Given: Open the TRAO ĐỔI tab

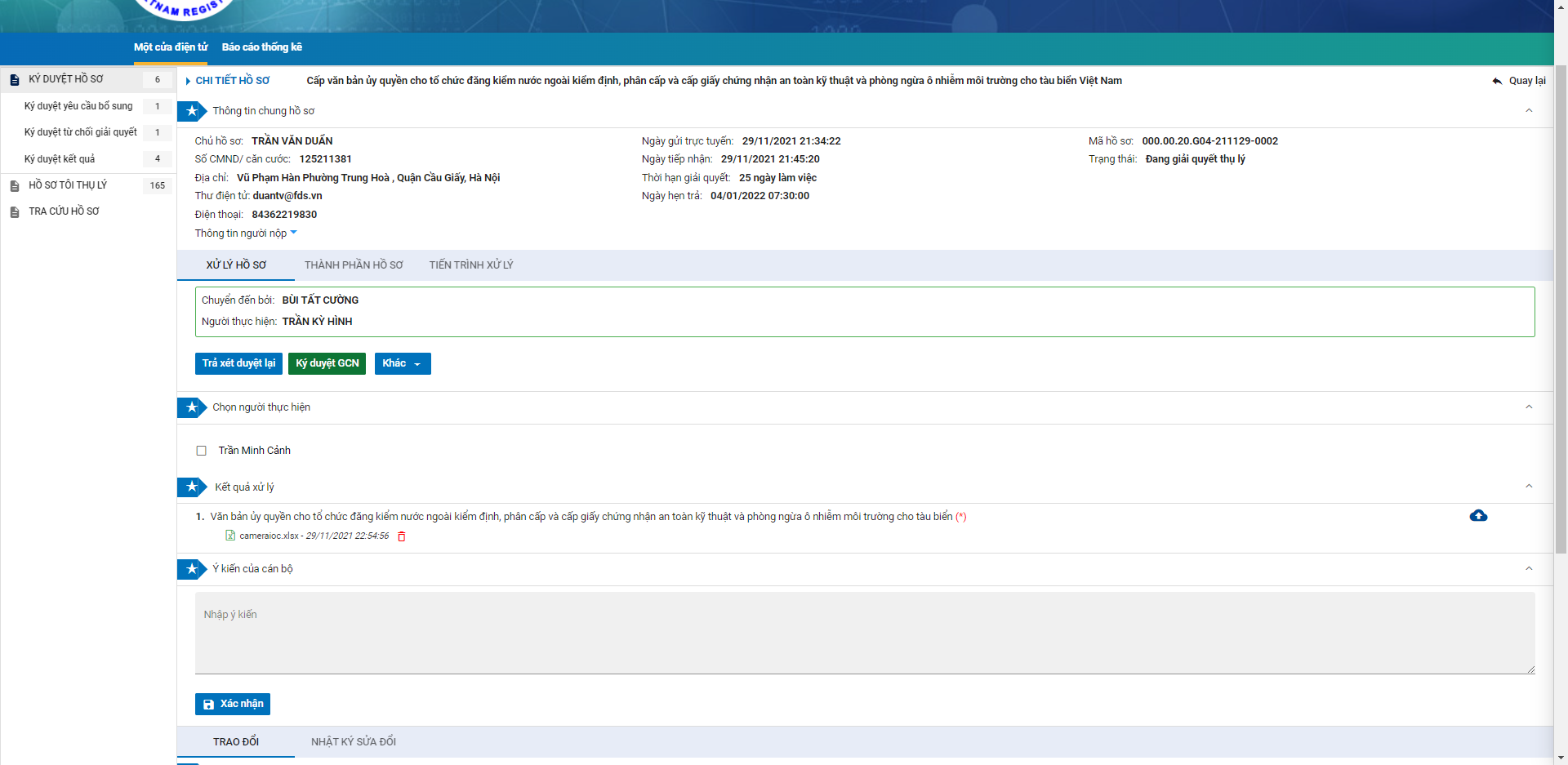Looking at the screenshot, I should 236,742.
